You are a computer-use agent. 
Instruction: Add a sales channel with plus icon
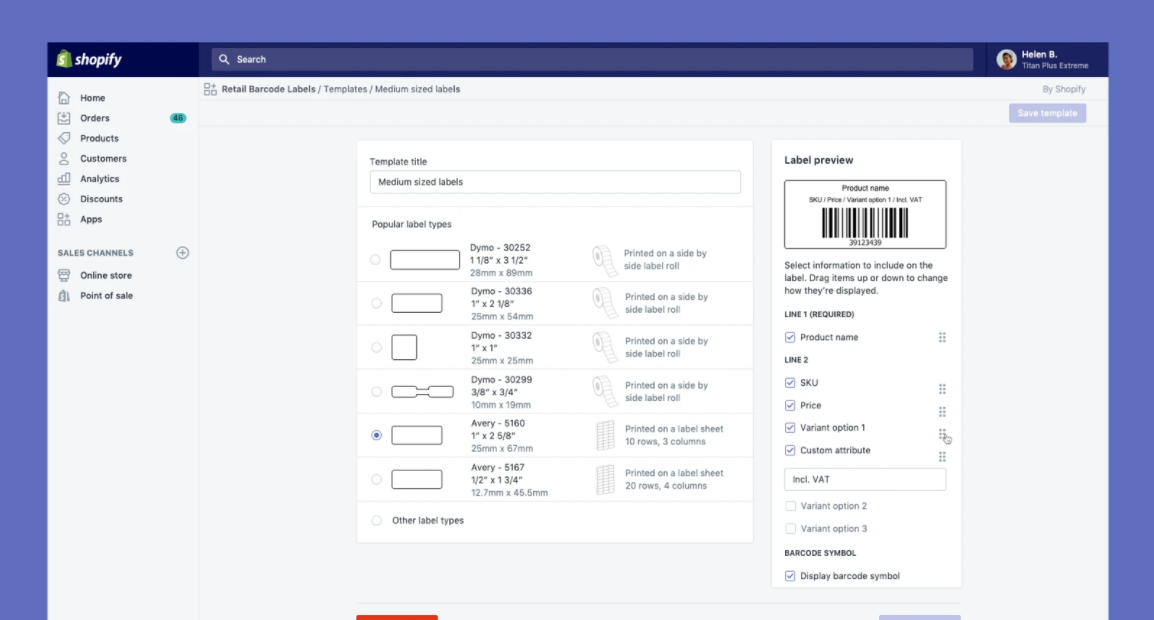(183, 253)
